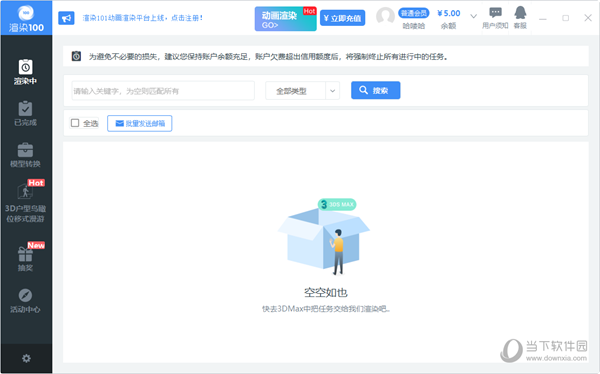Click the user avatar picture
This screenshot has width=600, height=374.
[385, 16]
